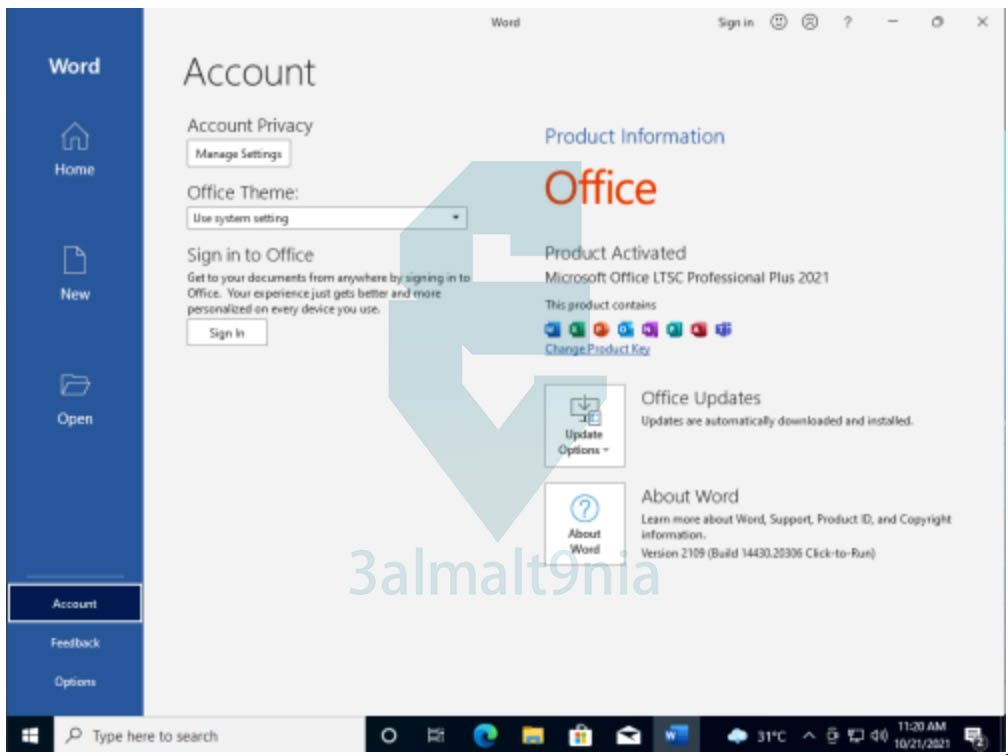Open Mail app from taskbar
This screenshot has height=755, width=1008.
click(x=628, y=735)
